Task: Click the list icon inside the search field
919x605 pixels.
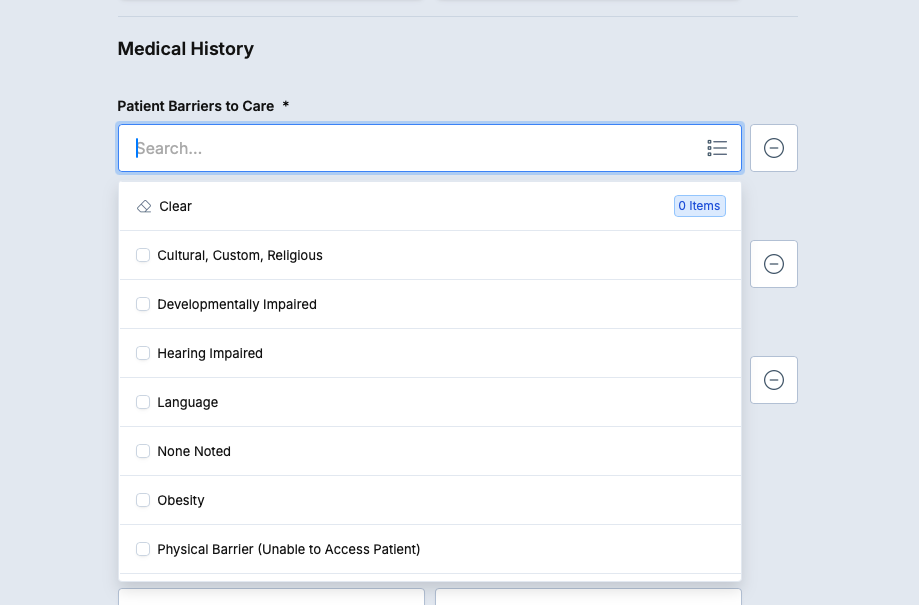Action: (x=717, y=148)
